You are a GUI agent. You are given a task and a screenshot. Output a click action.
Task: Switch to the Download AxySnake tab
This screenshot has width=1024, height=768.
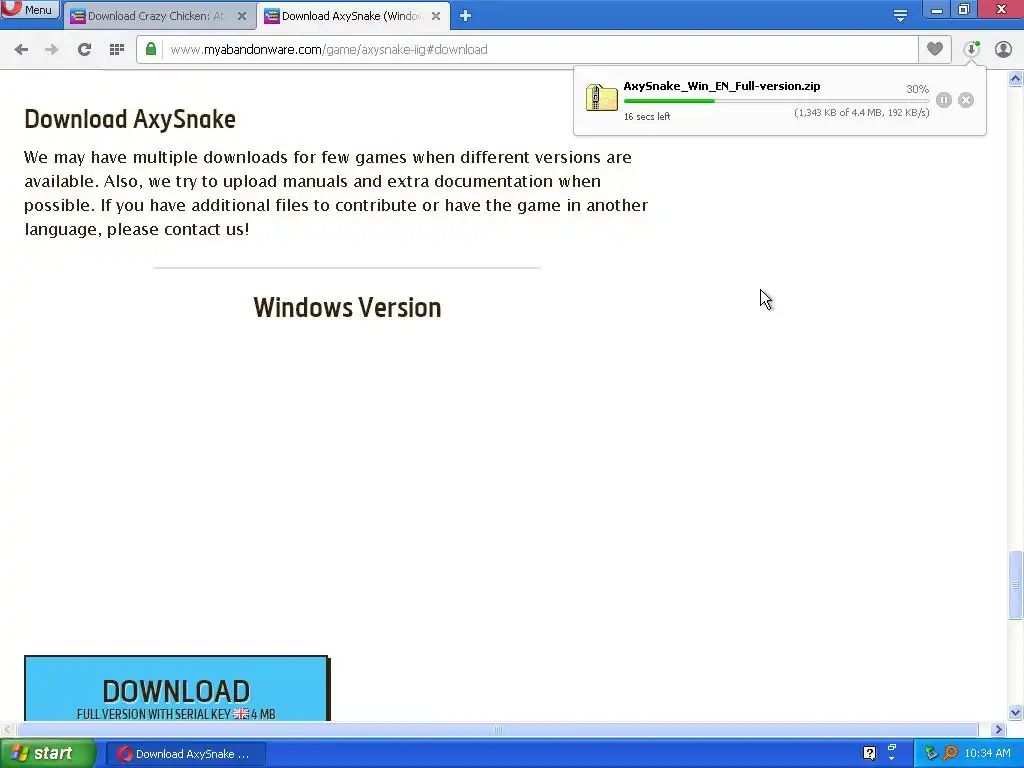(351, 16)
